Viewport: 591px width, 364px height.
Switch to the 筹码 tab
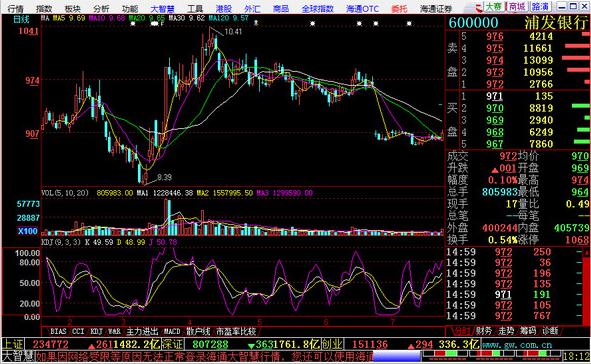pyautogui.click(x=528, y=331)
